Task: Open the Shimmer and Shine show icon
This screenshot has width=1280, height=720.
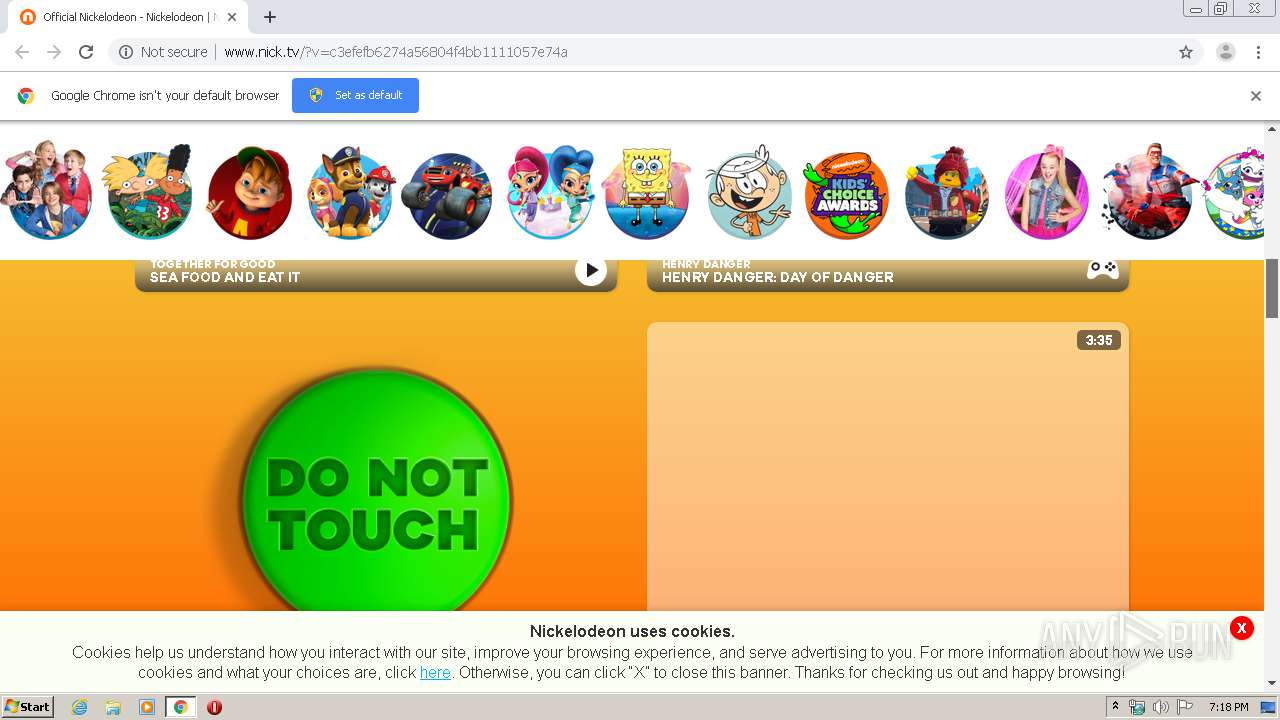Action: click(549, 194)
